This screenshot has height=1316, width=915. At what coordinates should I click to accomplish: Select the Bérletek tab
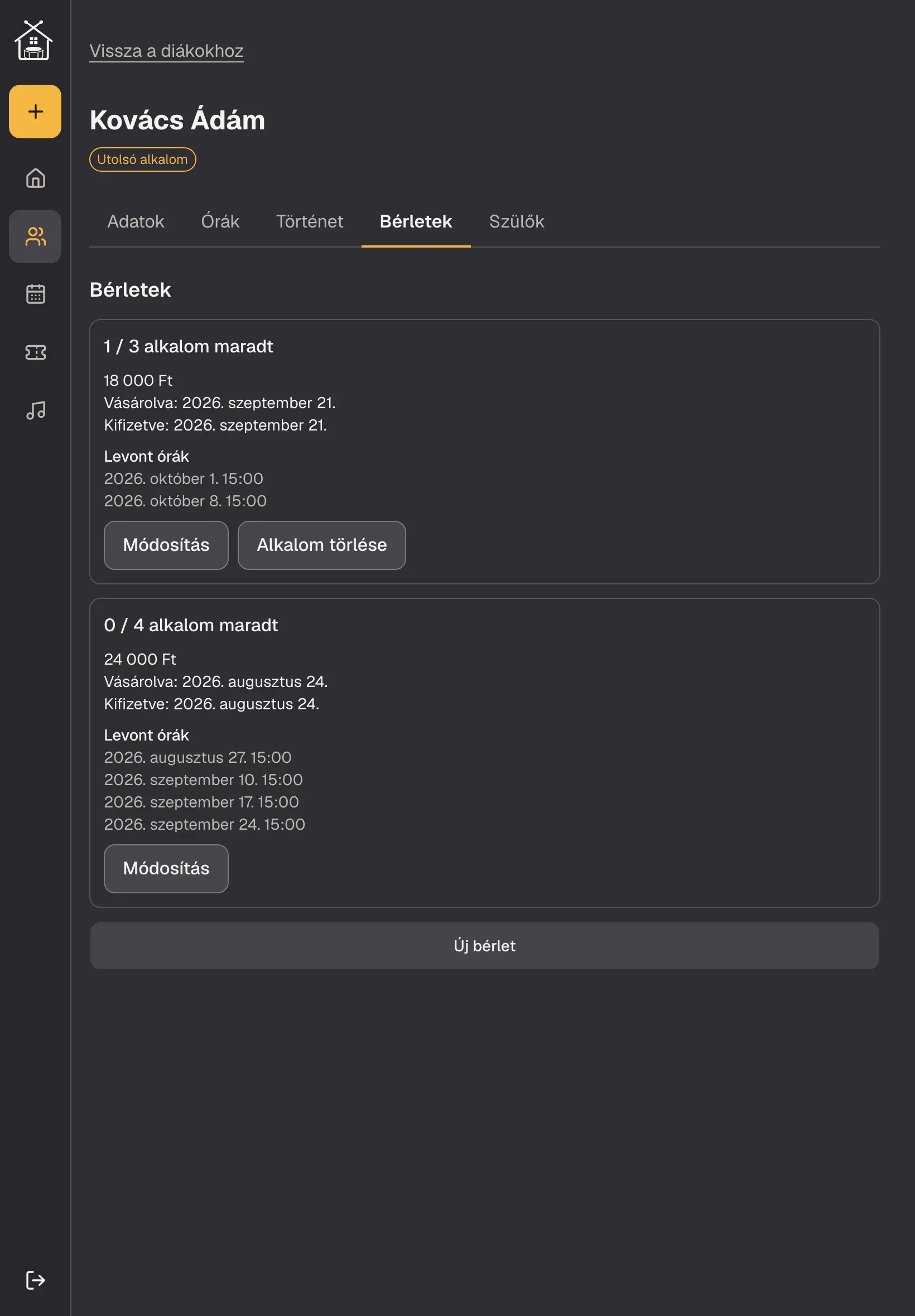416,221
